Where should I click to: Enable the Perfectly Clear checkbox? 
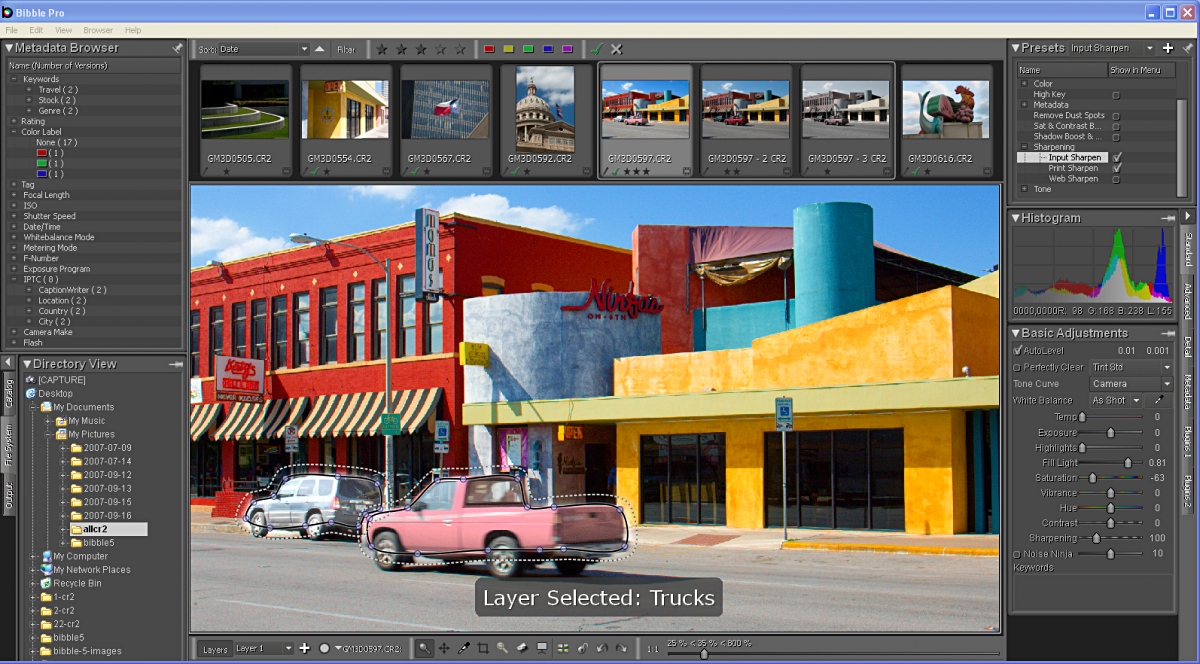[1018, 367]
